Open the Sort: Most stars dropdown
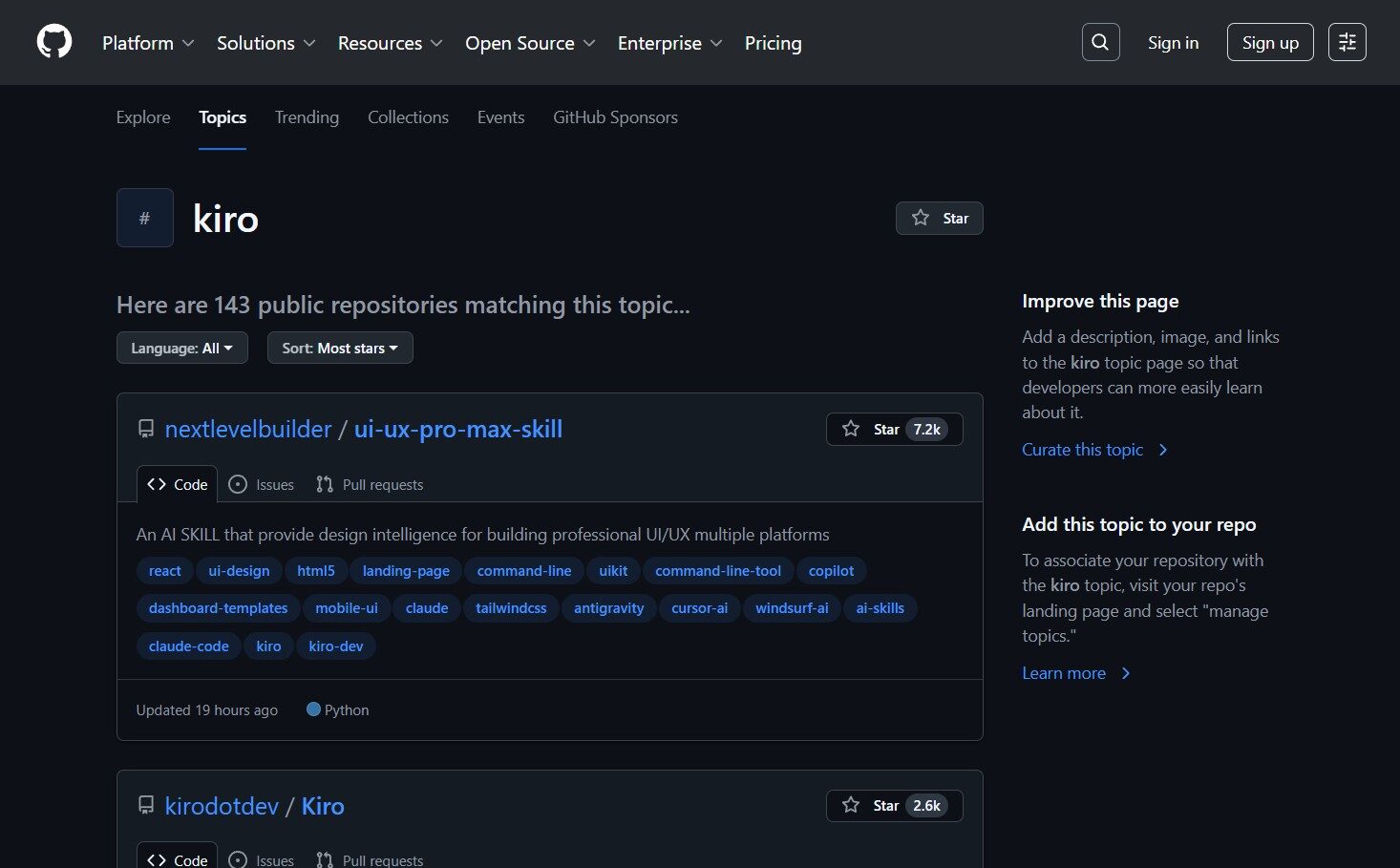The image size is (1400, 868). pyautogui.click(x=339, y=349)
